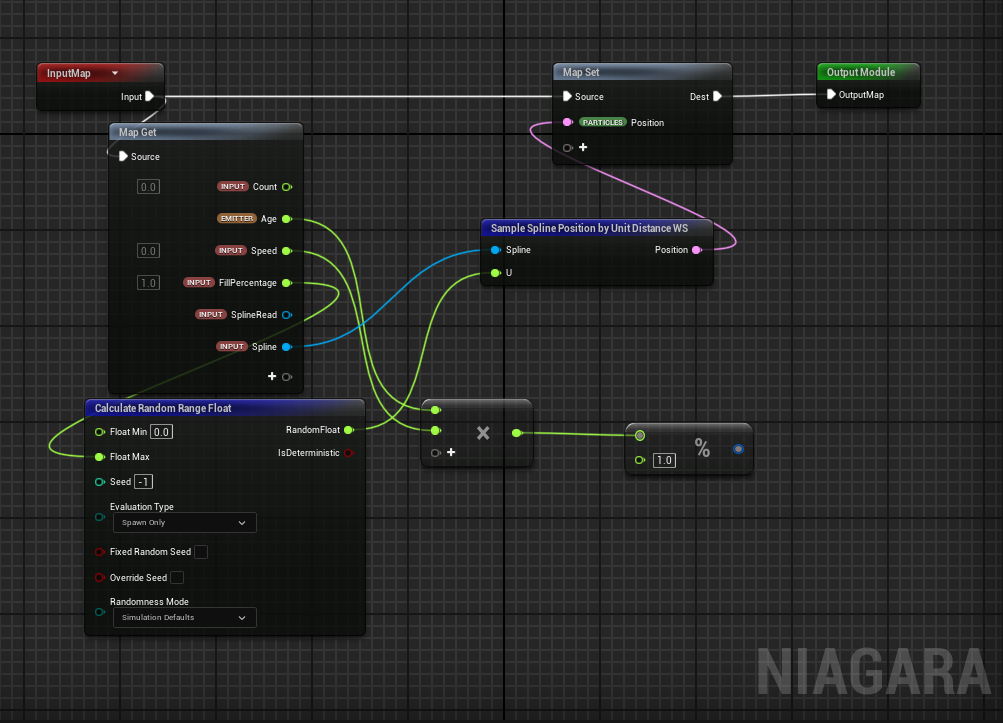Click the add pin plus on Map Get

(271, 376)
